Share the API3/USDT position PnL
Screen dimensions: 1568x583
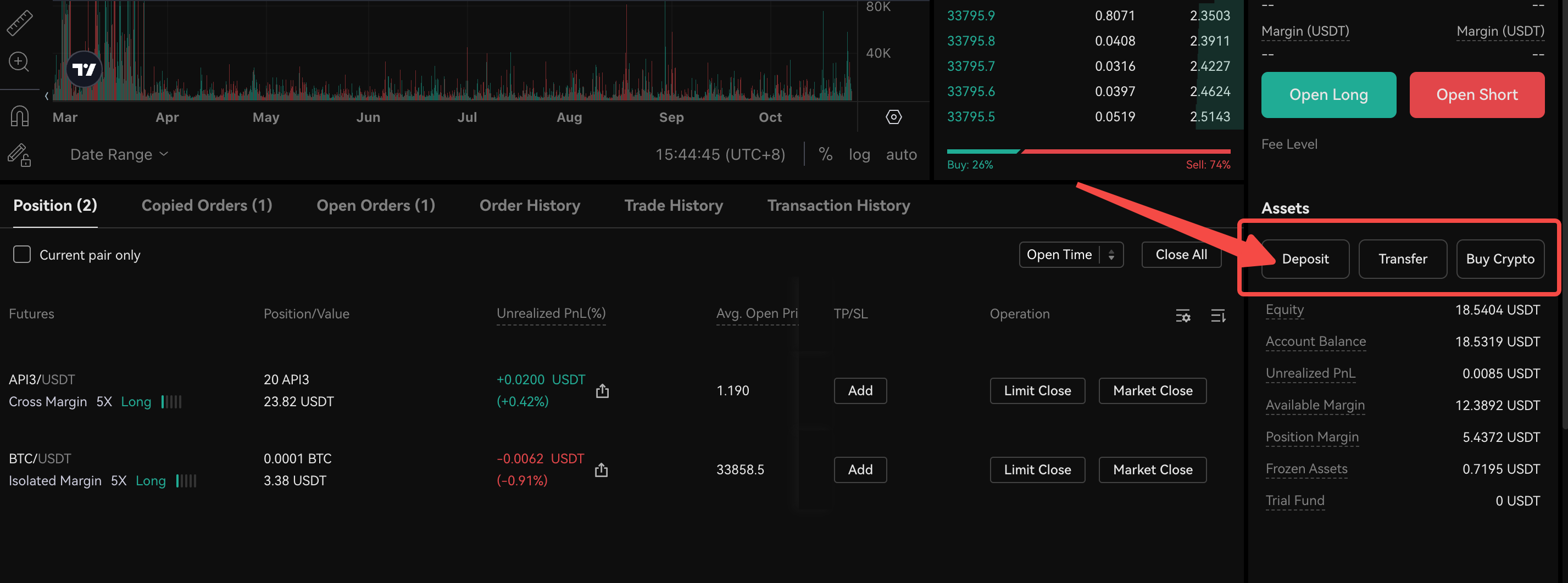[602, 391]
